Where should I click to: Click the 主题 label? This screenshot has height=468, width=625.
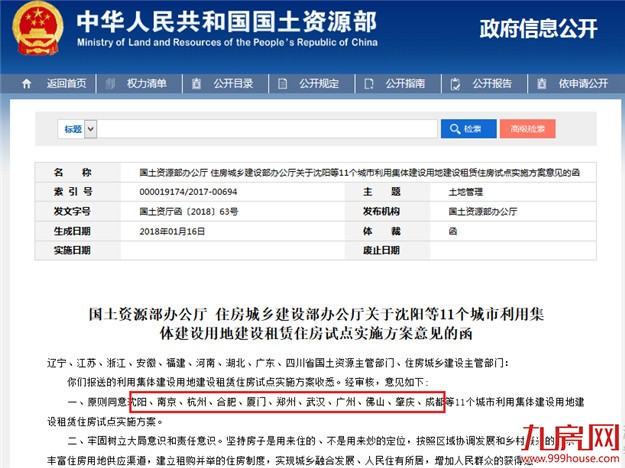coord(381,191)
